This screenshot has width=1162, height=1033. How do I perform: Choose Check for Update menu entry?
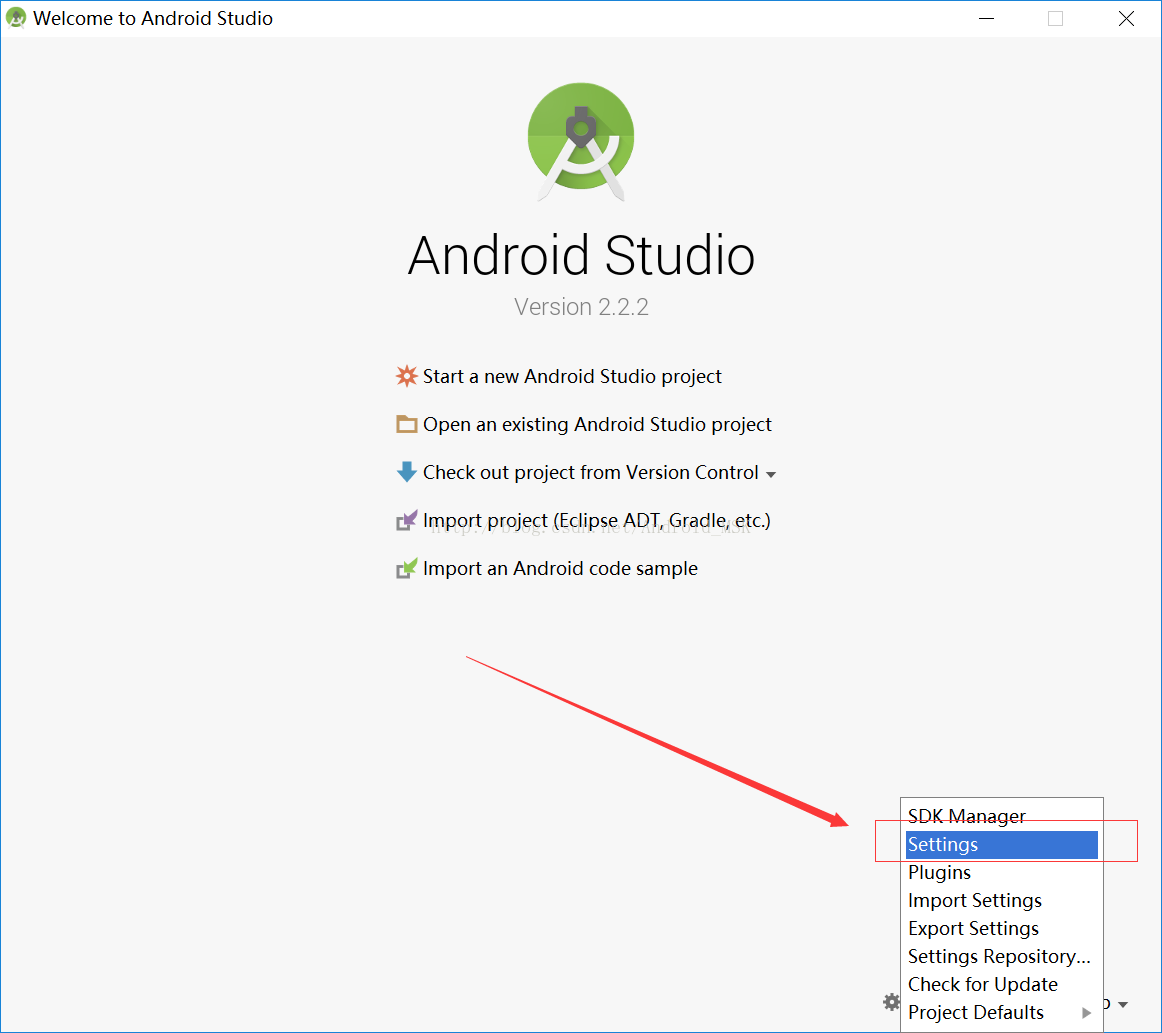click(x=1001, y=985)
